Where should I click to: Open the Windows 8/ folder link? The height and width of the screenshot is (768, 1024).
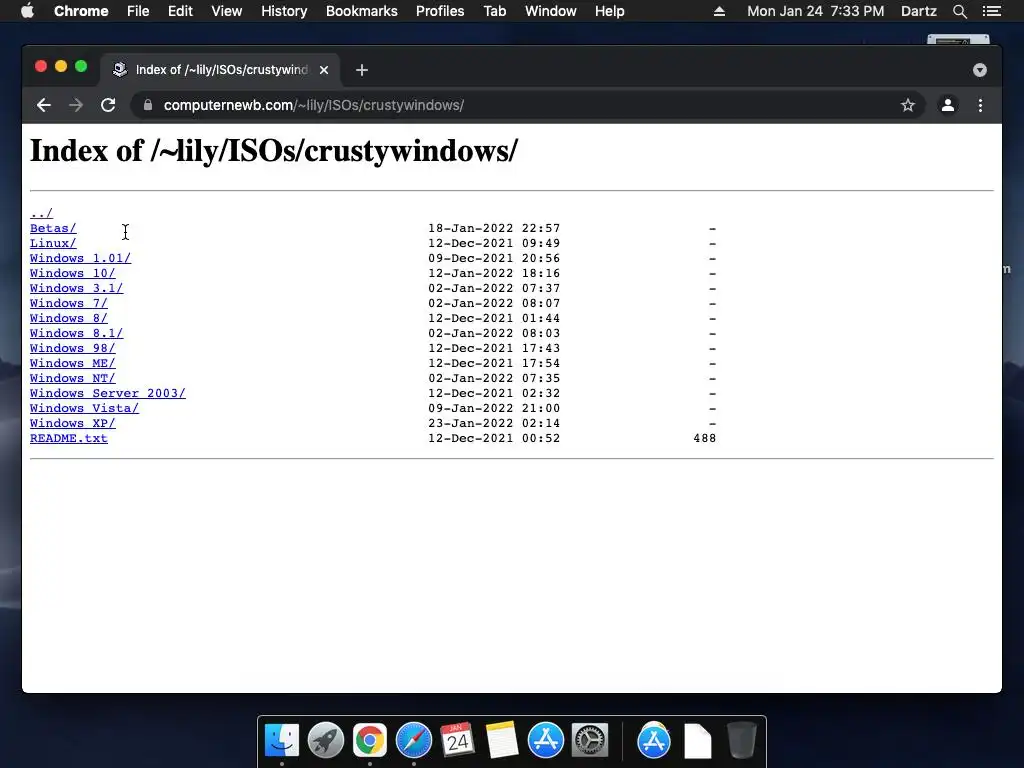(x=69, y=318)
